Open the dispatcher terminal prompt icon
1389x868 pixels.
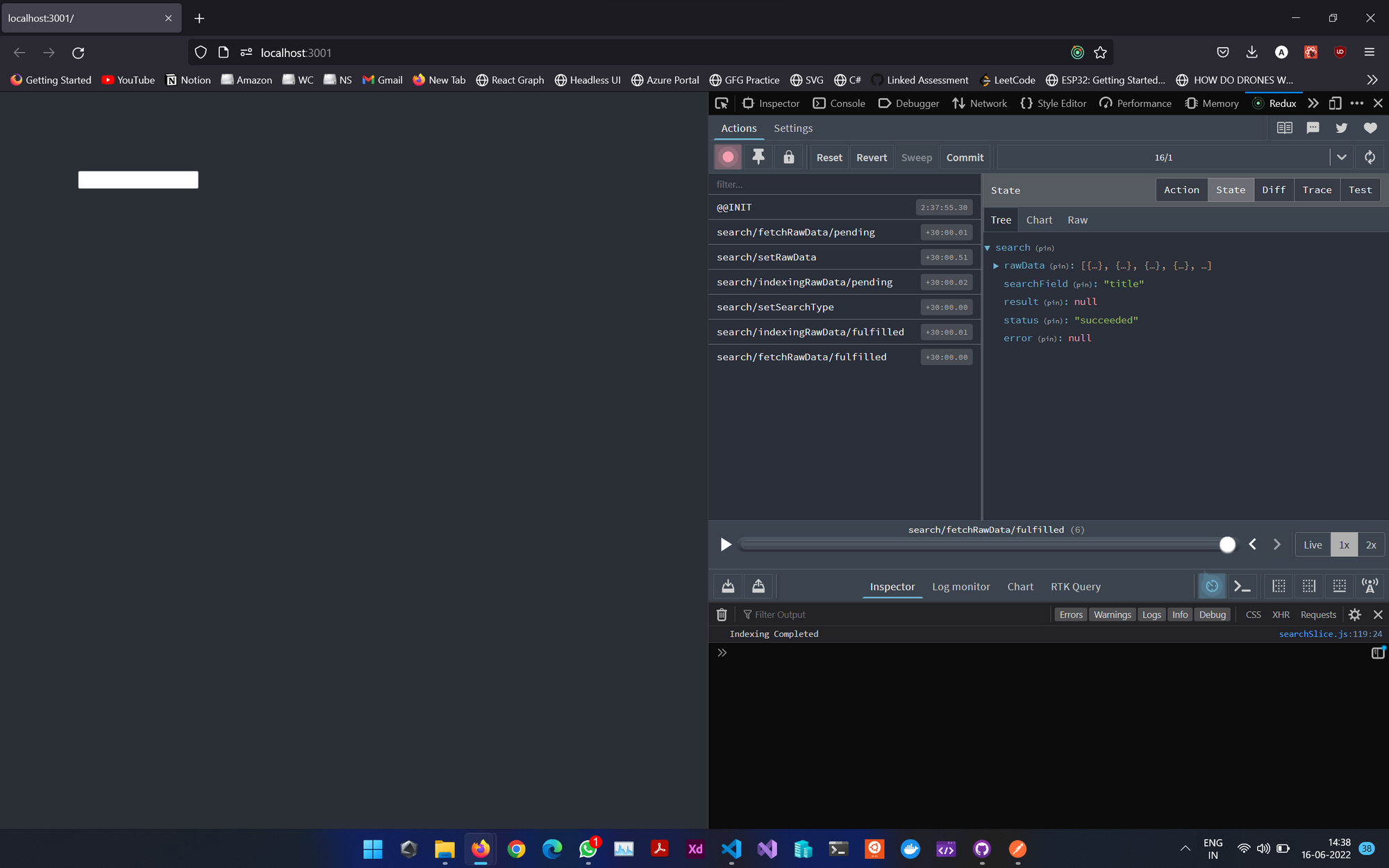(1242, 587)
